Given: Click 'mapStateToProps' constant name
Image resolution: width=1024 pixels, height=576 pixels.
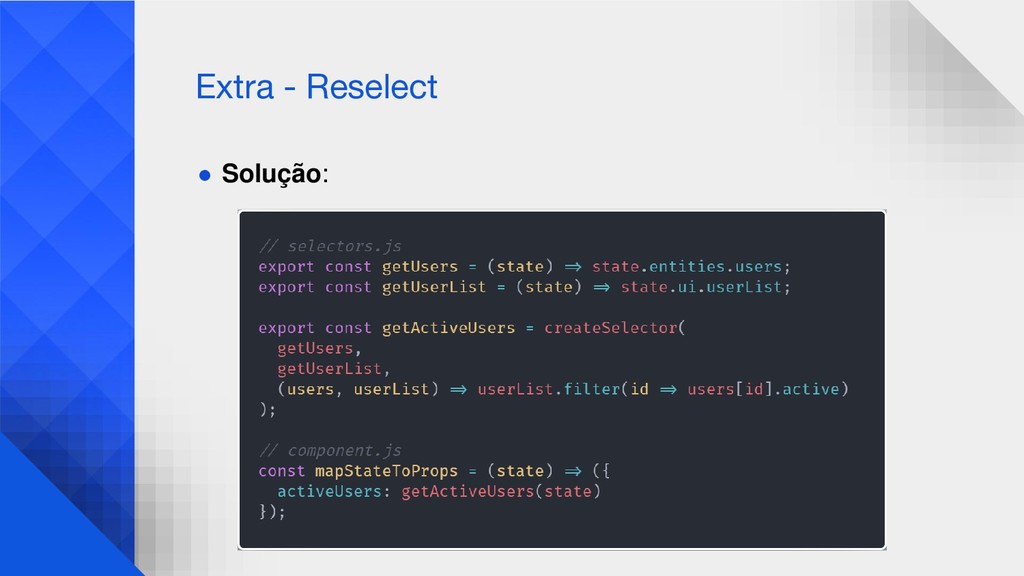Looking at the screenshot, I should click(387, 471).
